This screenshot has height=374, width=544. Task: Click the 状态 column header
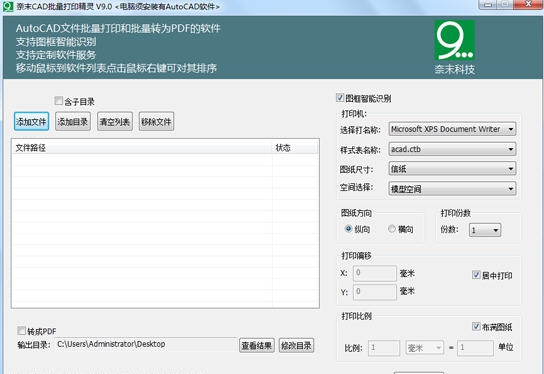point(295,147)
